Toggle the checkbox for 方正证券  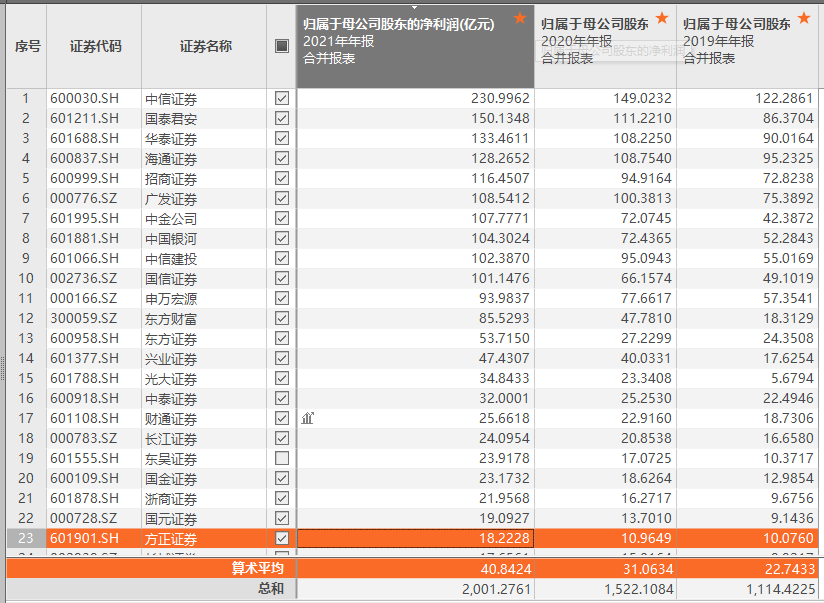coord(282,538)
